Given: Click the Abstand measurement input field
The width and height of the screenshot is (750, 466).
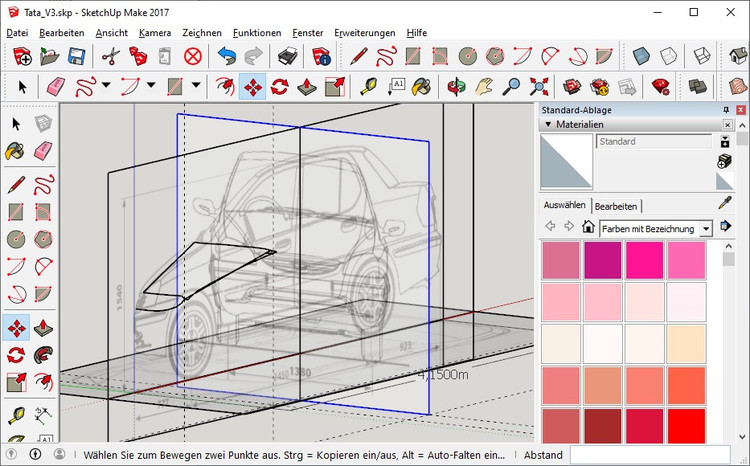Looking at the screenshot, I should click(650, 455).
